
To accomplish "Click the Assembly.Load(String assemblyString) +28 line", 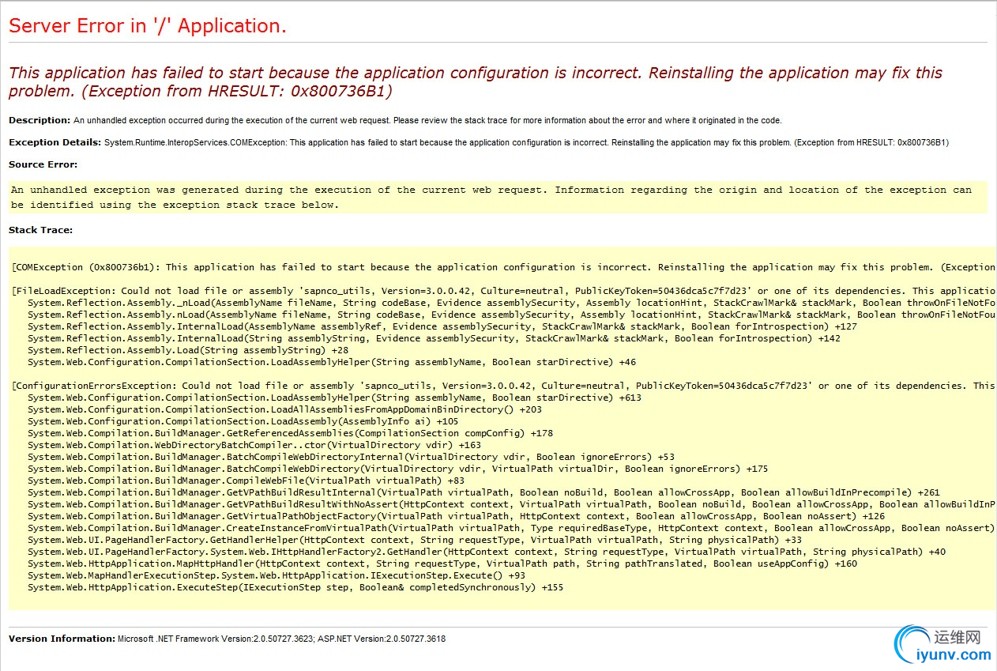I will pos(188,350).
